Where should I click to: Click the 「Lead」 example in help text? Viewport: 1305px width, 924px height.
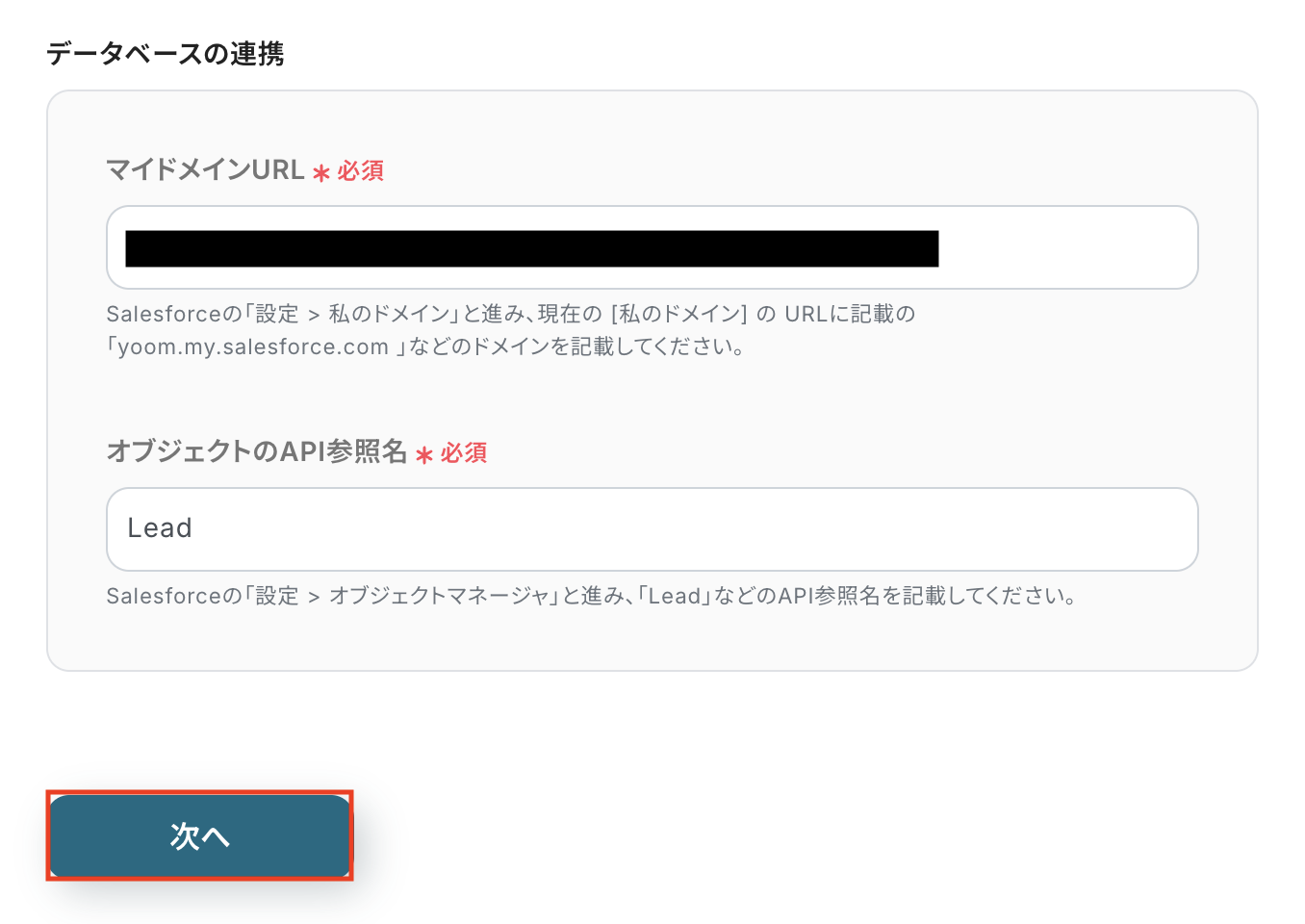(x=674, y=596)
